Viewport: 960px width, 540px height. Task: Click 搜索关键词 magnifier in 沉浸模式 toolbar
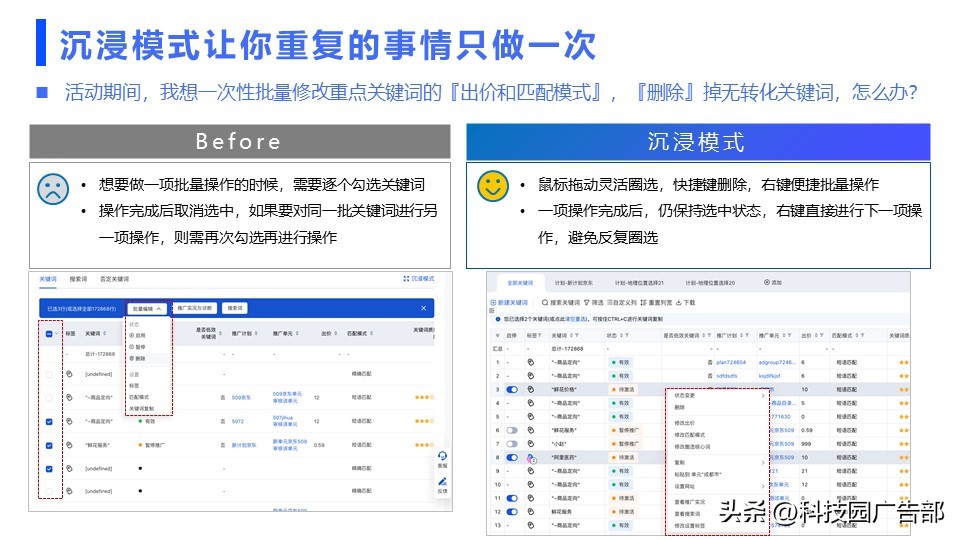coord(545,302)
